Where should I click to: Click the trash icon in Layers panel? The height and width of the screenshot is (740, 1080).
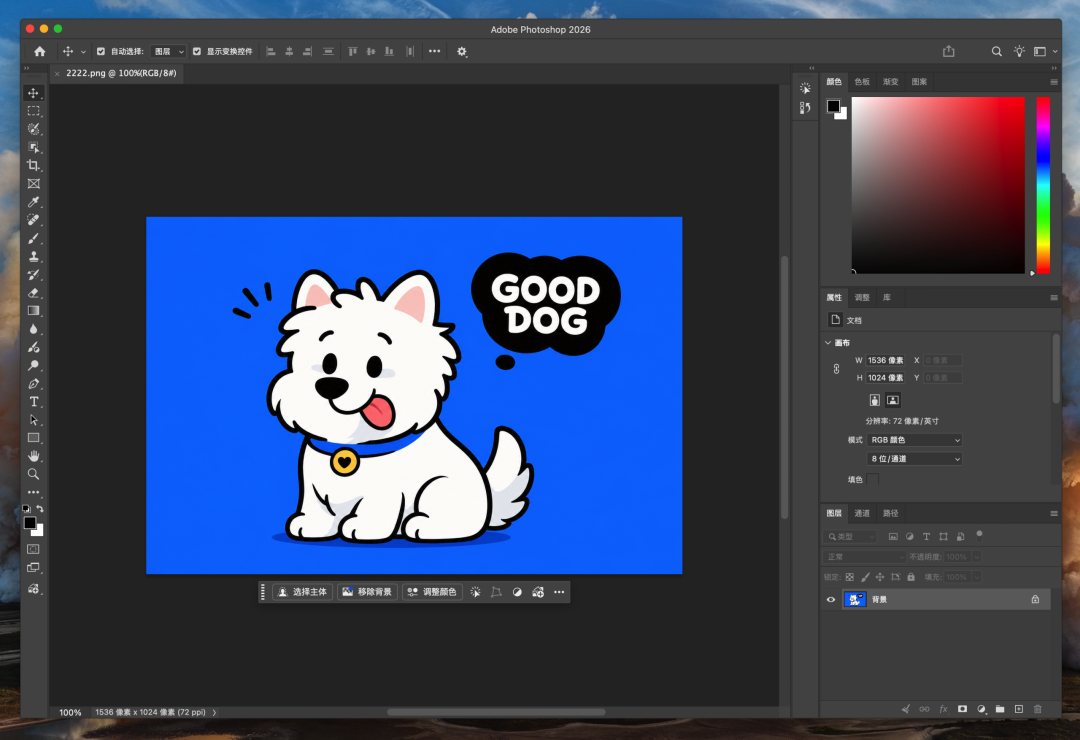(x=1037, y=709)
